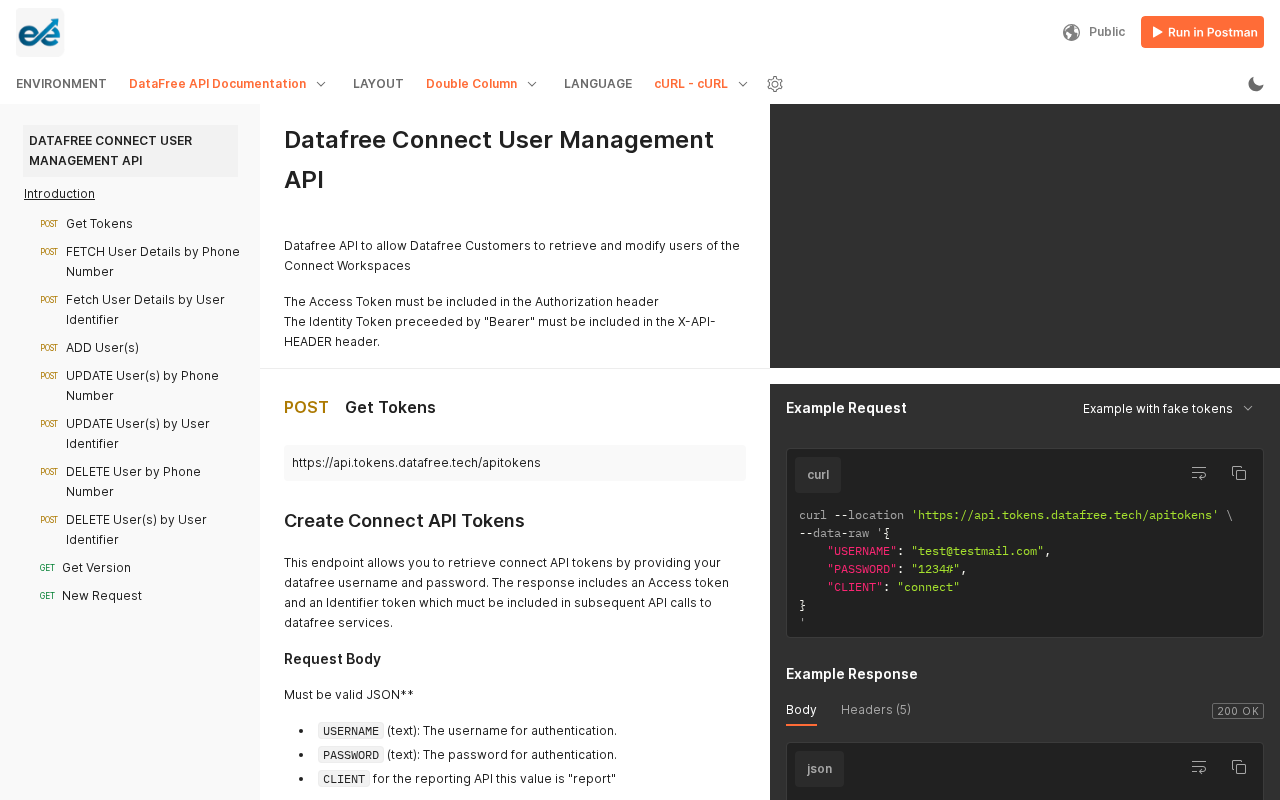
Task: Select the Body response tab
Action: (x=801, y=710)
